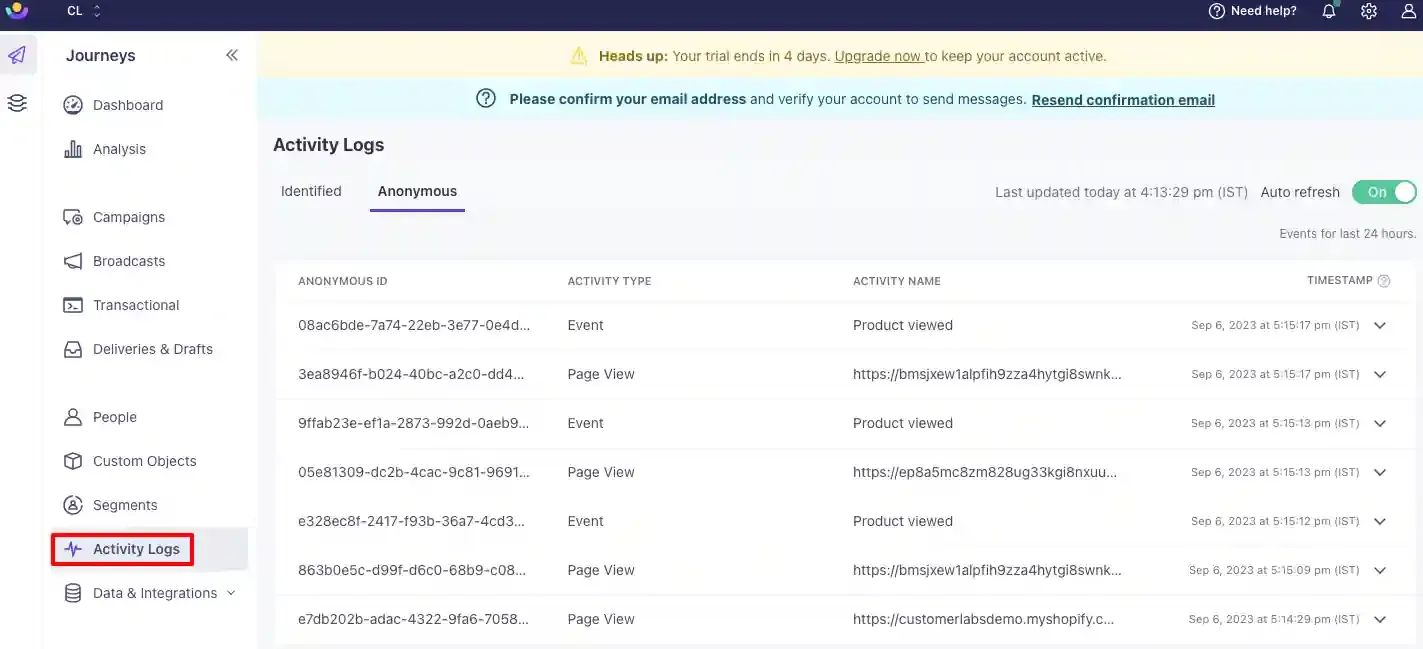The height and width of the screenshot is (649, 1423).
Task: Click the Campaigns icon
Action: [73, 217]
